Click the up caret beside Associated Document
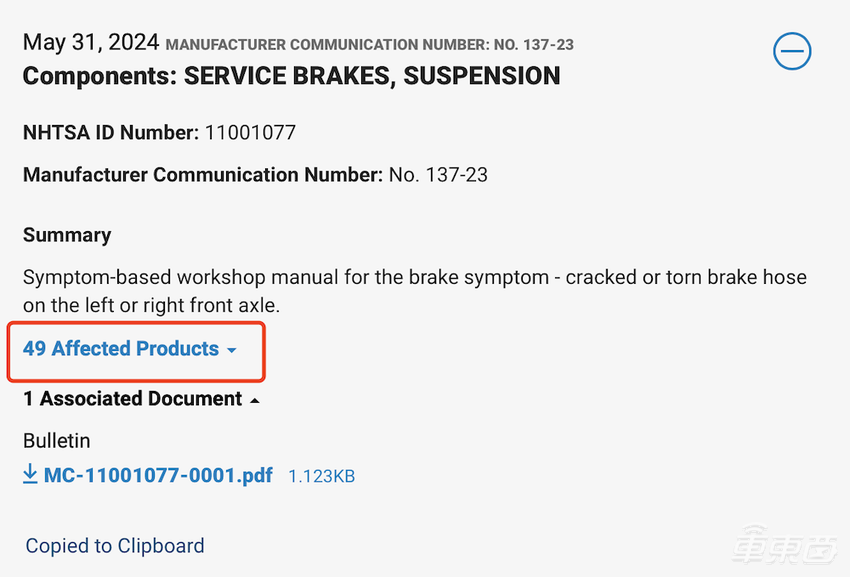The height and width of the screenshot is (577, 850). click(254, 400)
